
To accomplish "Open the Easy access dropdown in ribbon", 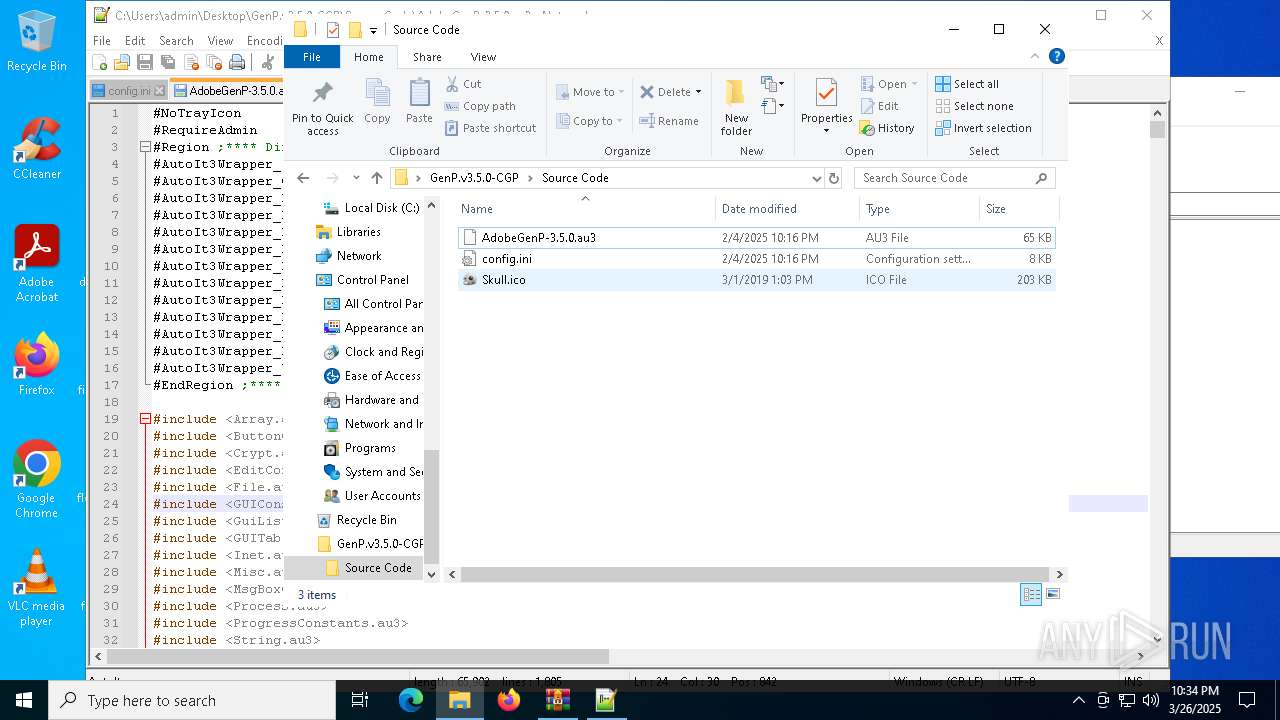I will (x=773, y=106).
